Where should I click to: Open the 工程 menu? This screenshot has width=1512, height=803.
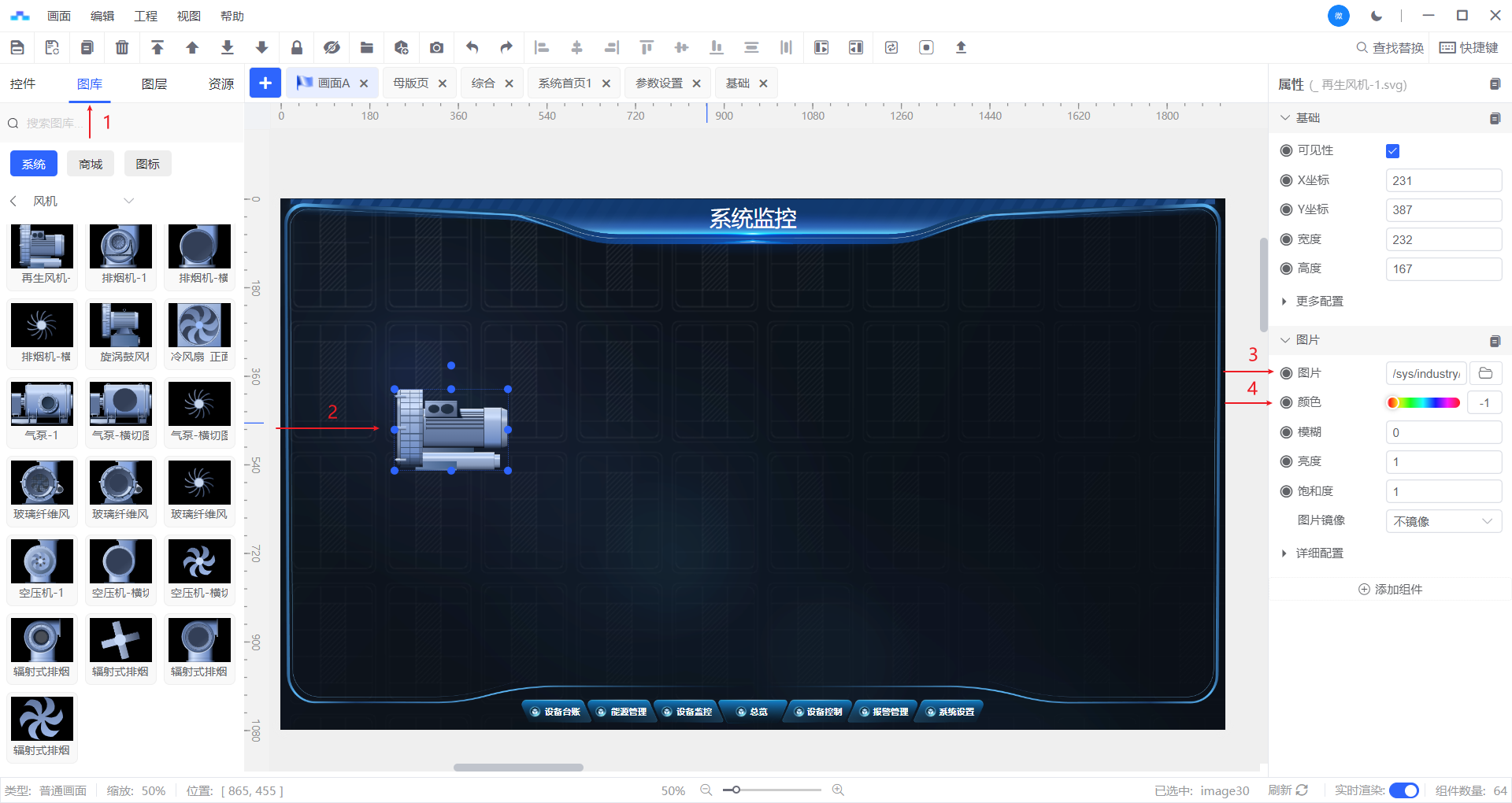pos(145,16)
